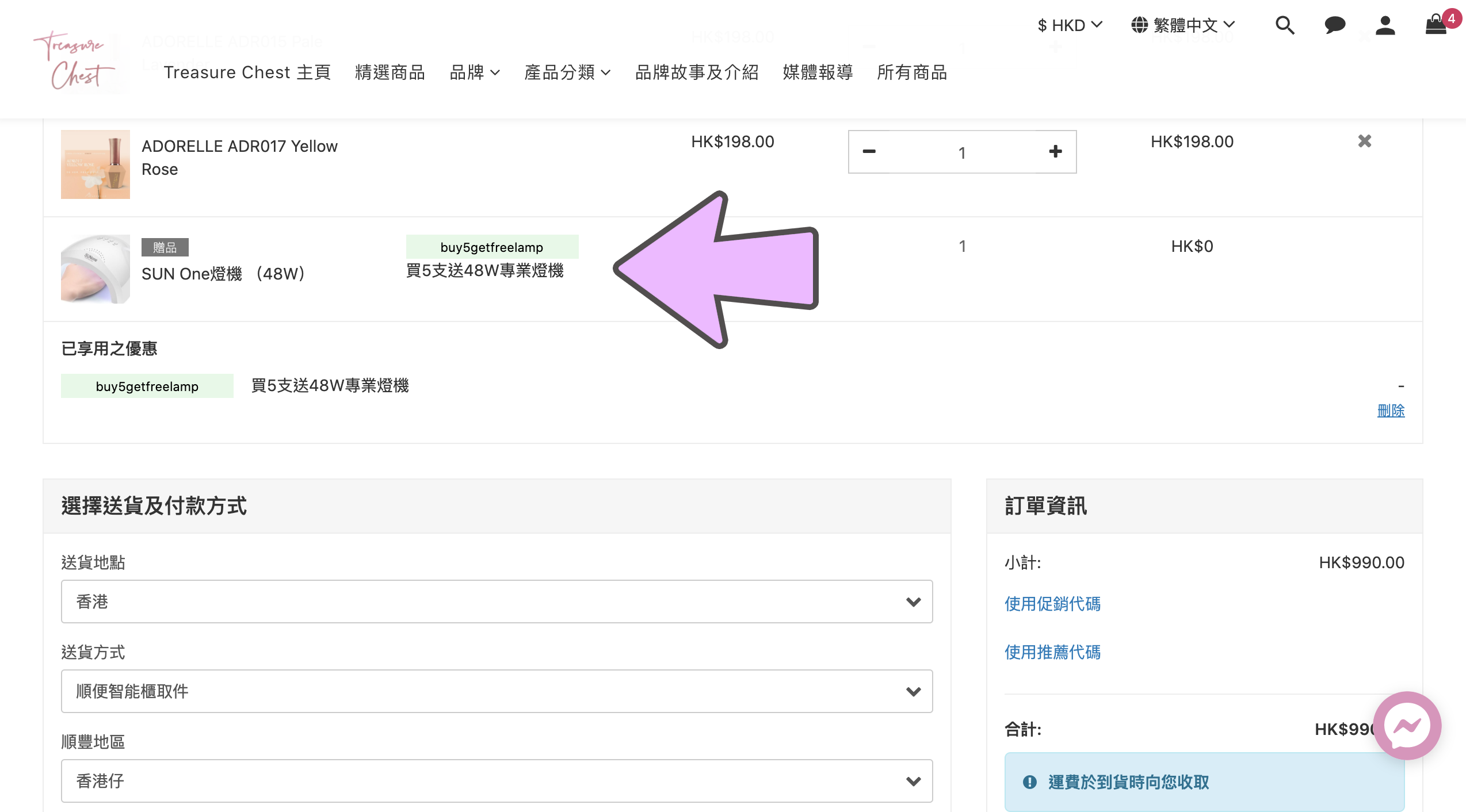Remove ADORELLE ADR017 Yellow Rose with X
The height and width of the screenshot is (812, 1466).
[1365, 141]
